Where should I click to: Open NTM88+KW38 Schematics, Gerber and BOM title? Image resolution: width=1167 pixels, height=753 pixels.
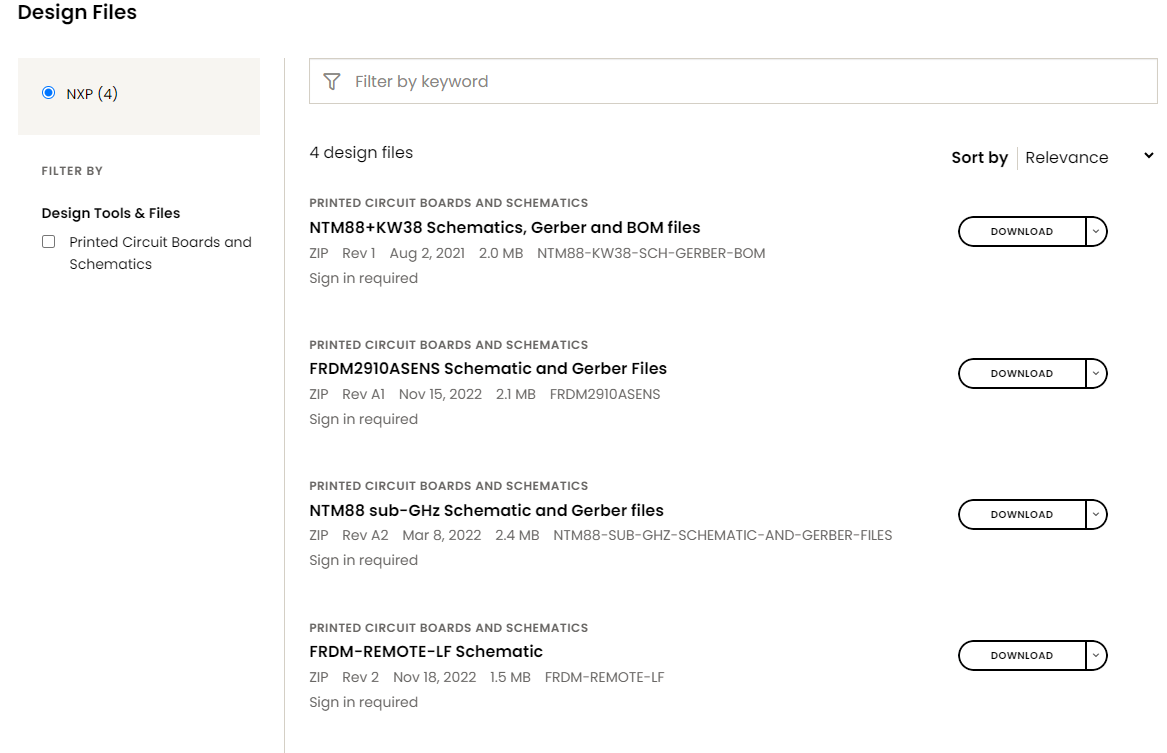point(505,227)
